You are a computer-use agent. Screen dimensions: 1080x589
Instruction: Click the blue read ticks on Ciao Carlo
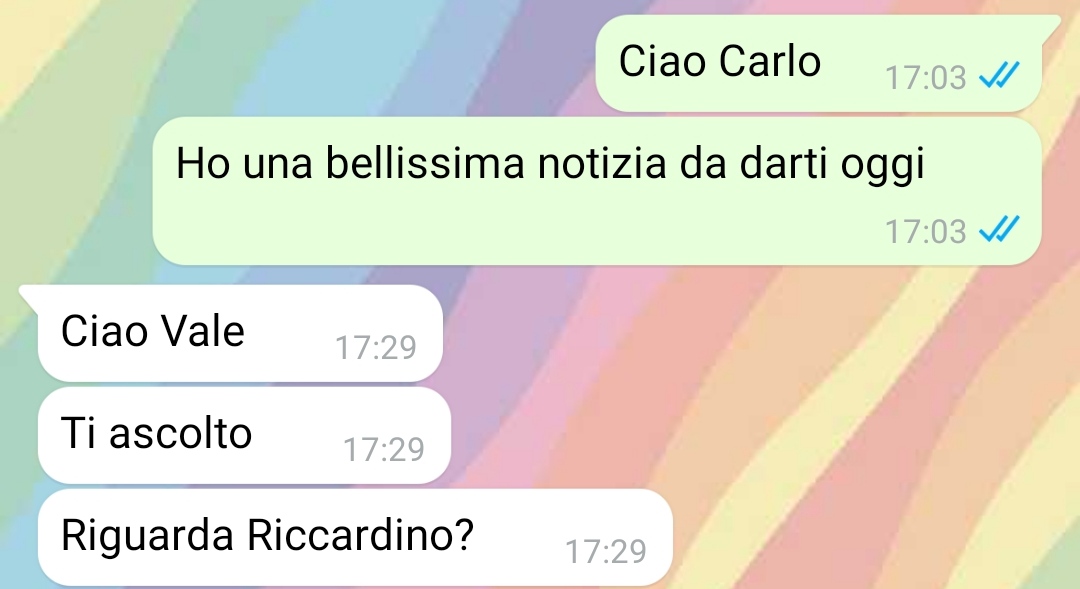(999, 75)
